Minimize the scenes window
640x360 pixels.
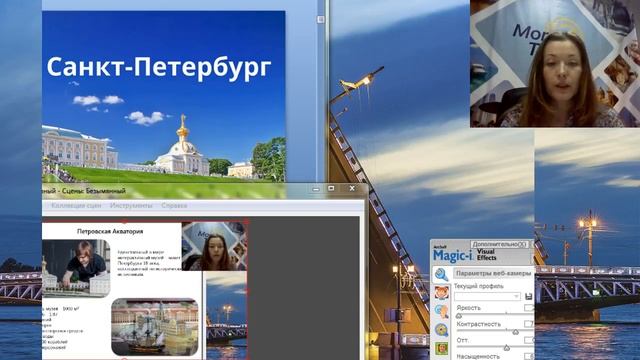coord(316,189)
